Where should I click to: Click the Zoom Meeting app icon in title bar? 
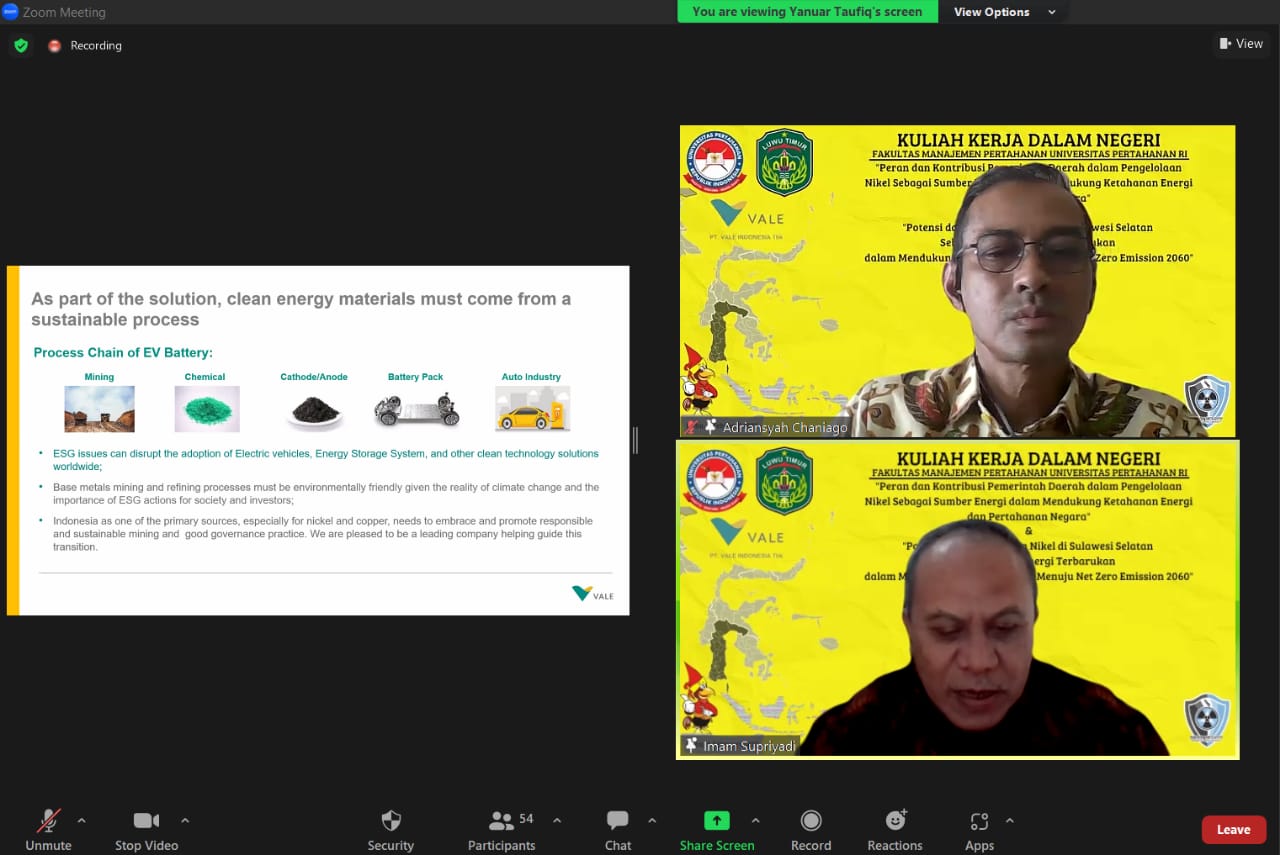(10, 12)
